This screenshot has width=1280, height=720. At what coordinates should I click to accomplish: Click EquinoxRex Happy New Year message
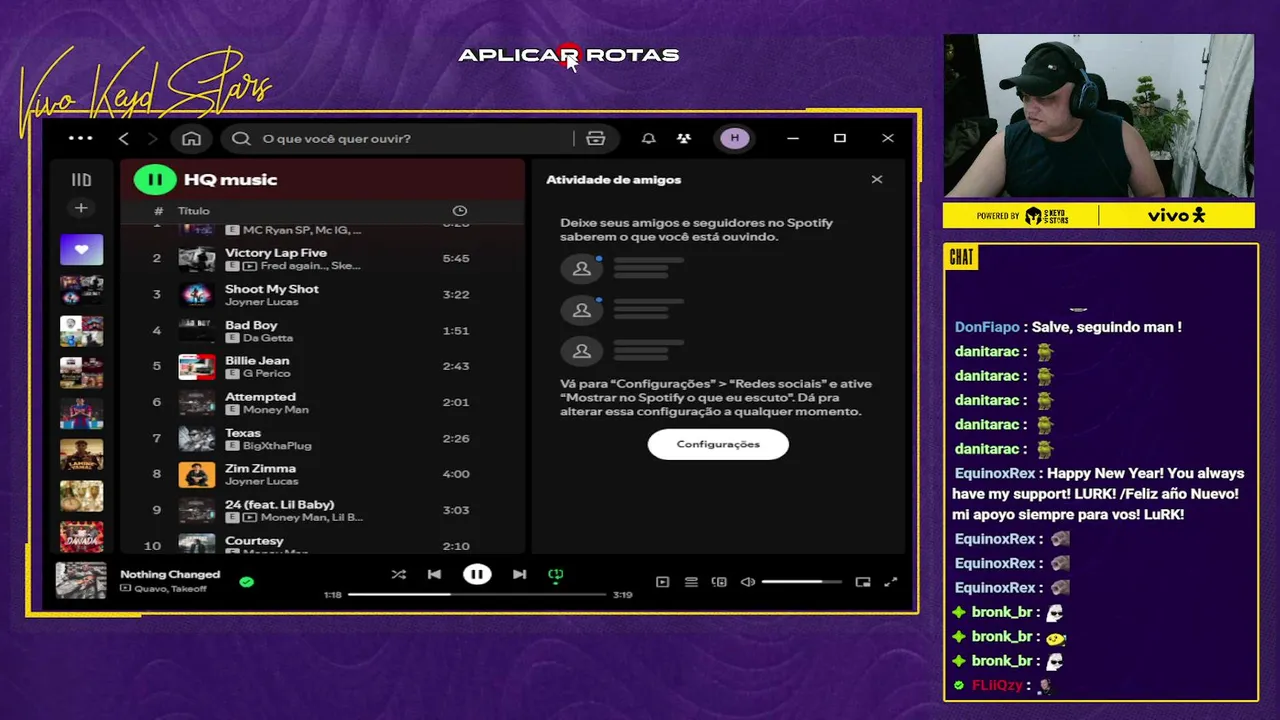point(1098,494)
